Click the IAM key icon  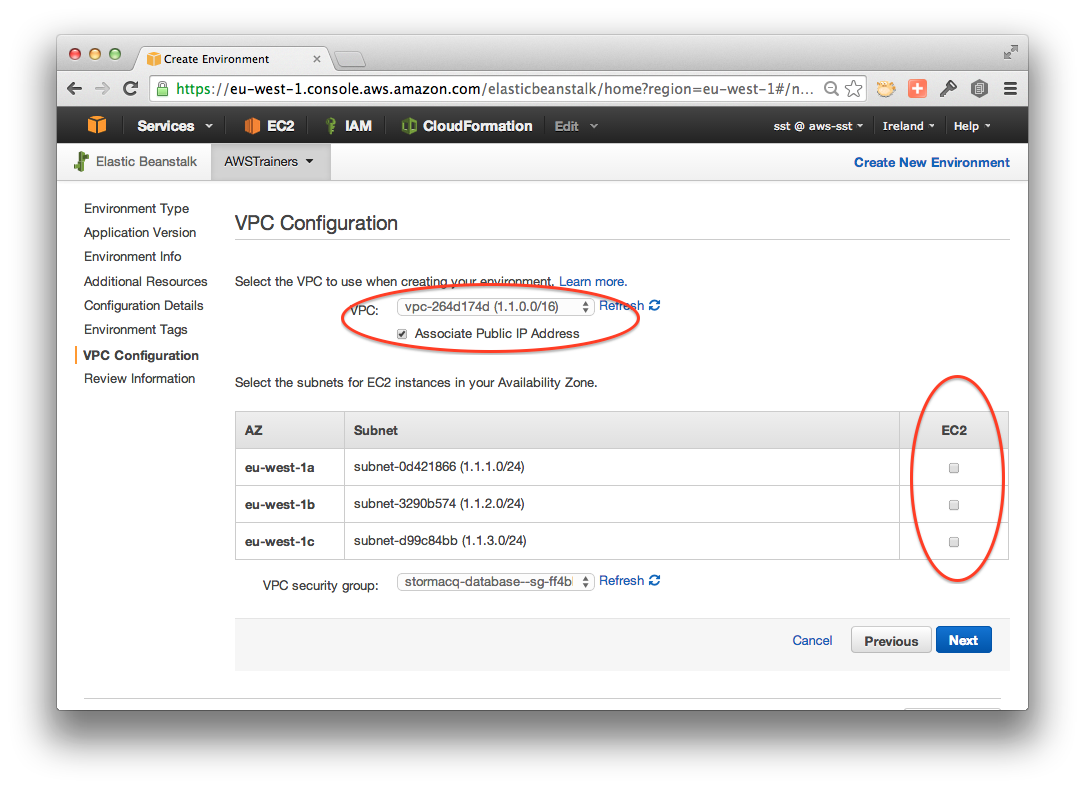click(x=331, y=126)
